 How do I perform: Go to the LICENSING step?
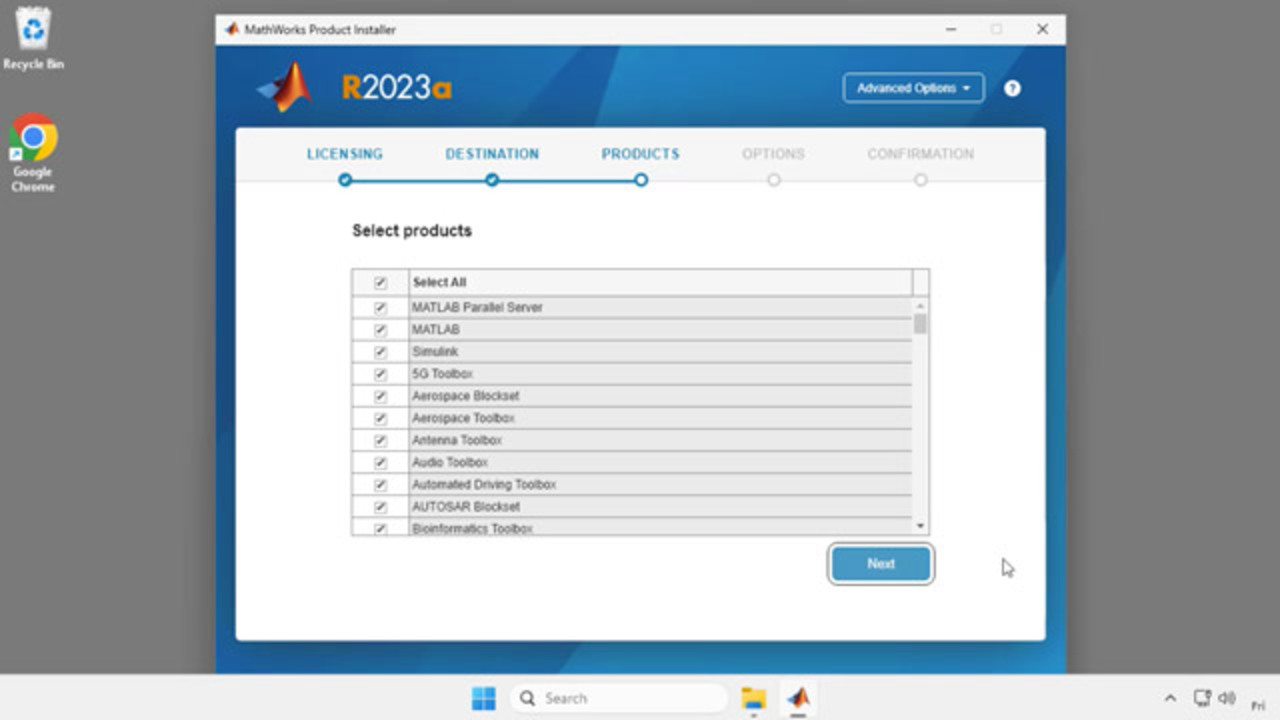[345, 154]
